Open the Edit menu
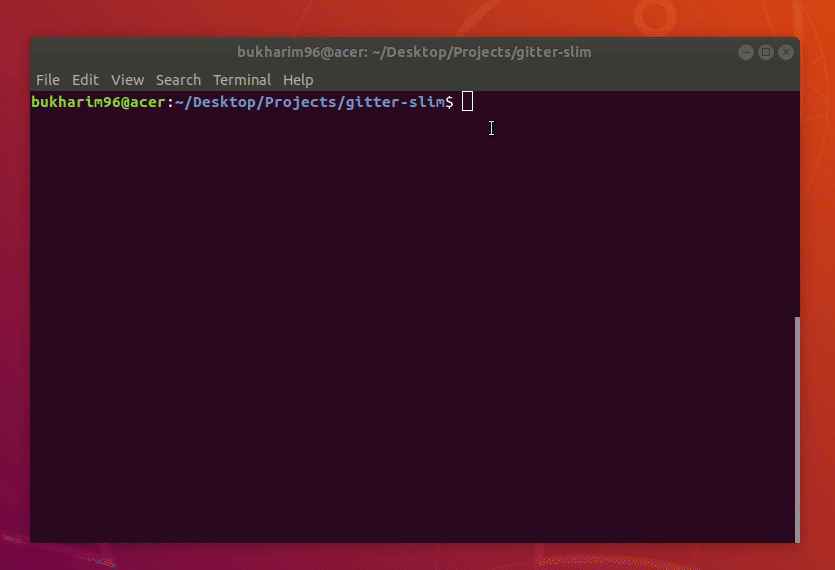The width and height of the screenshot is (835, 570). (x=85, y=80)
